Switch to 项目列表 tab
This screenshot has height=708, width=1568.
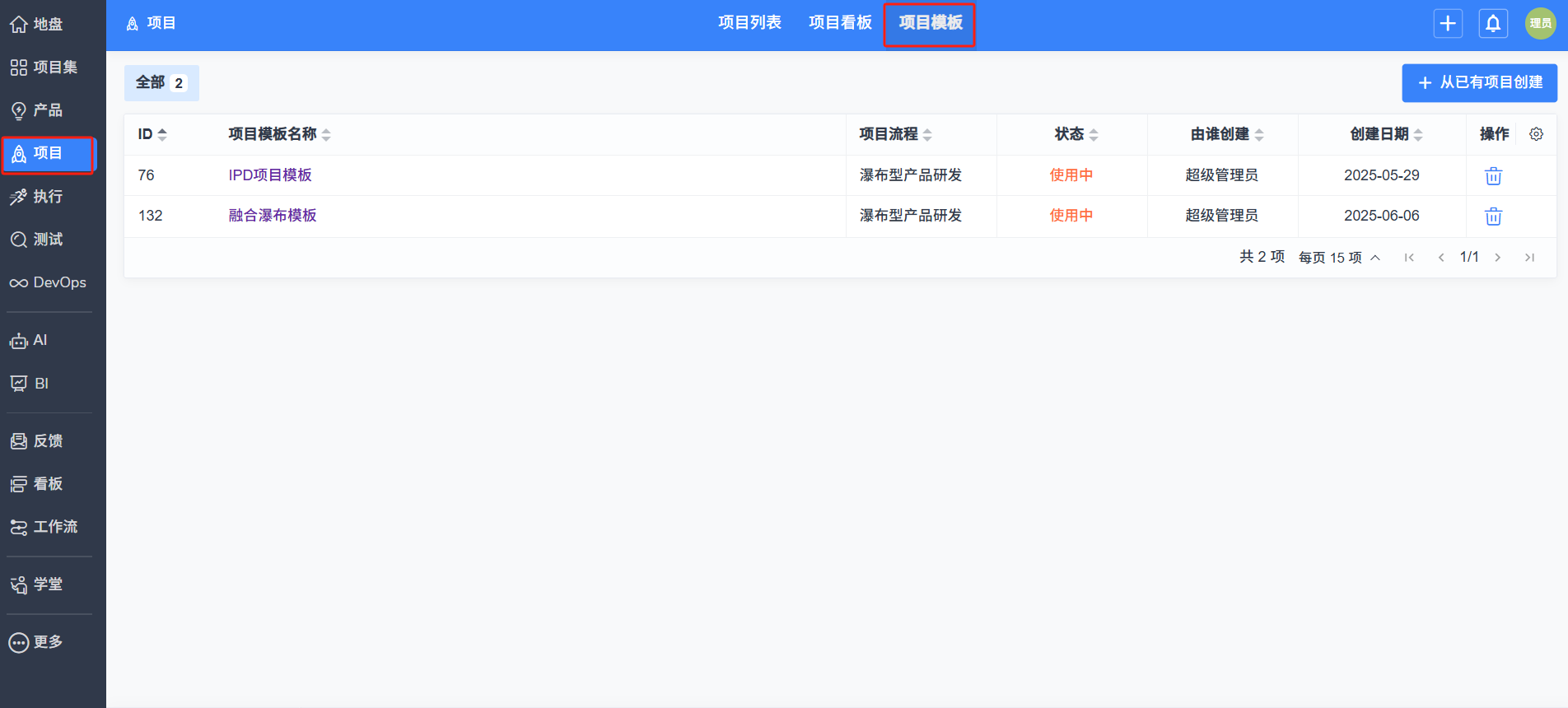[749, 23]
